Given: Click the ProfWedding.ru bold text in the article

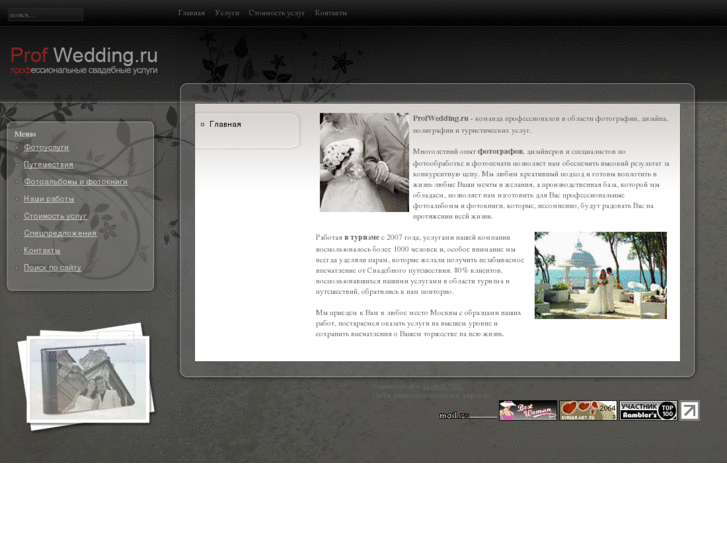Looking at the screenshot, I should [x=440, y=118].
